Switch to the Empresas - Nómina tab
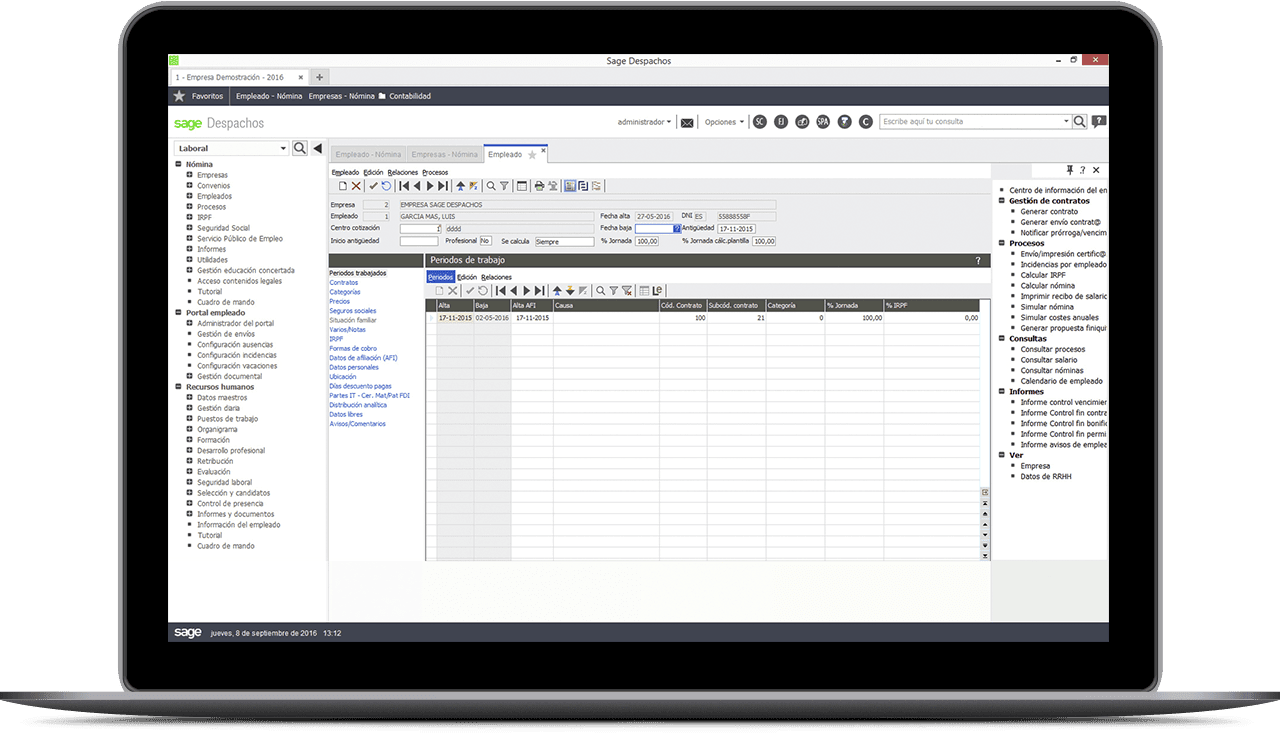 point(445,155)
